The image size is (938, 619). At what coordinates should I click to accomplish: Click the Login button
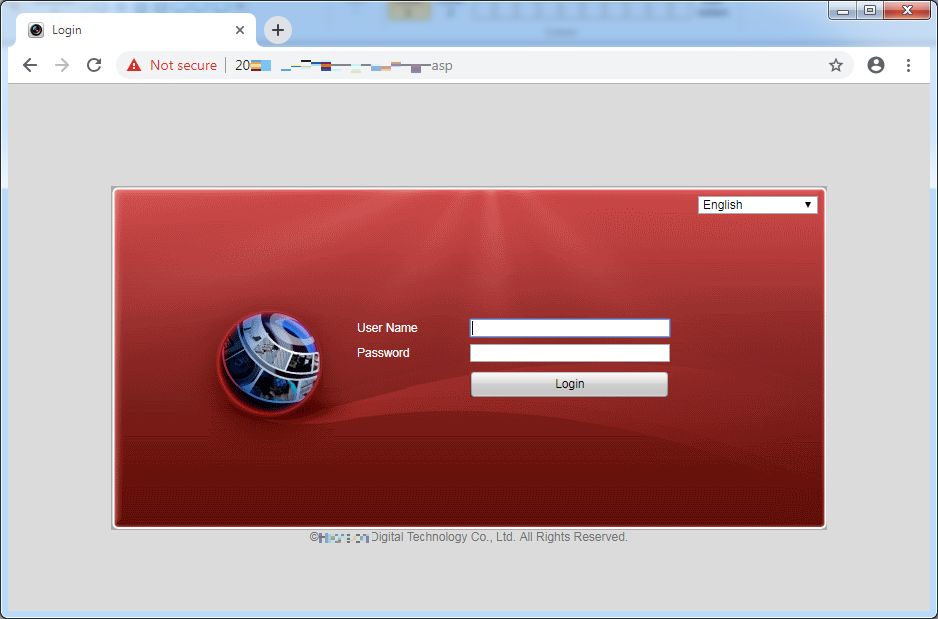(x=569, y=384)
